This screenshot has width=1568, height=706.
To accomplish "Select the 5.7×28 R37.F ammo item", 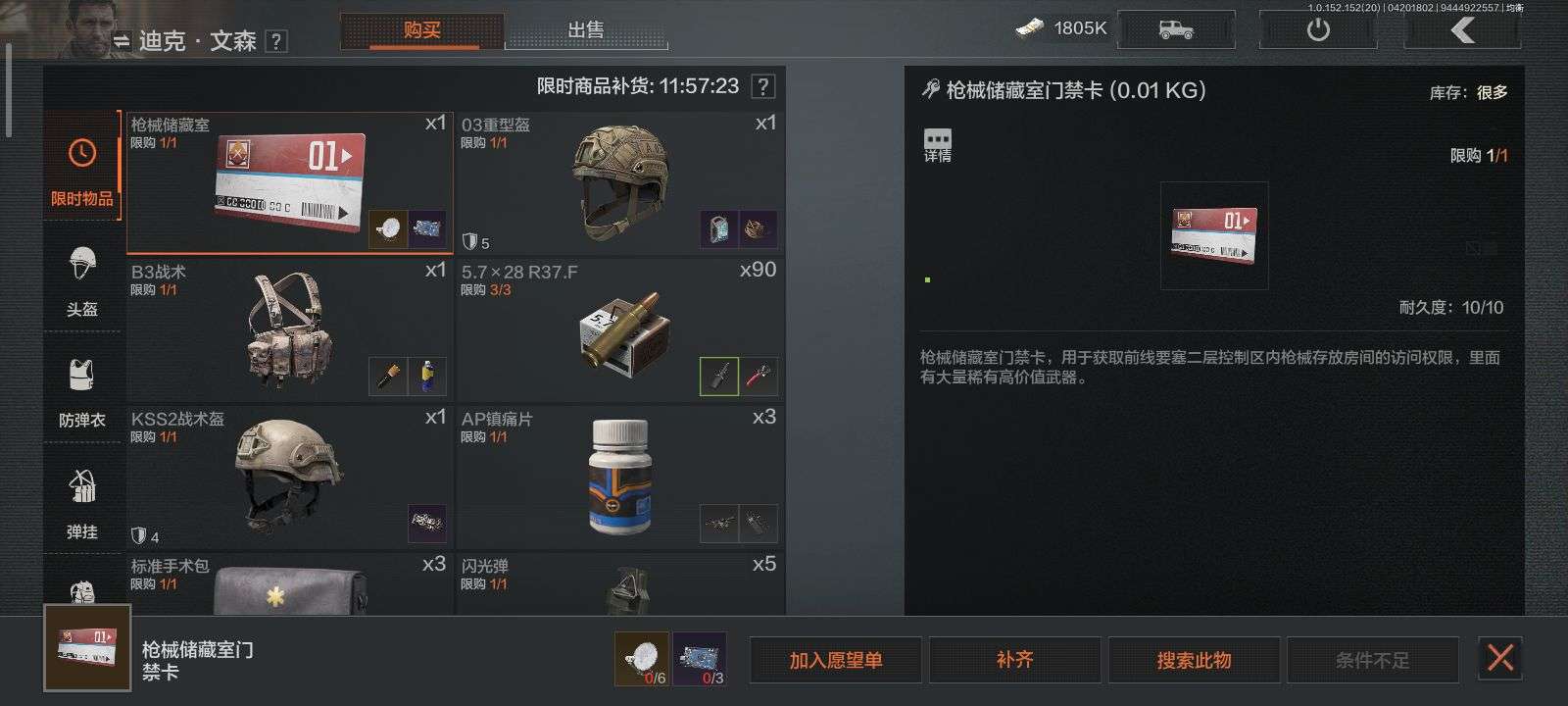I will pyautogui.click(x=620, y=330).
